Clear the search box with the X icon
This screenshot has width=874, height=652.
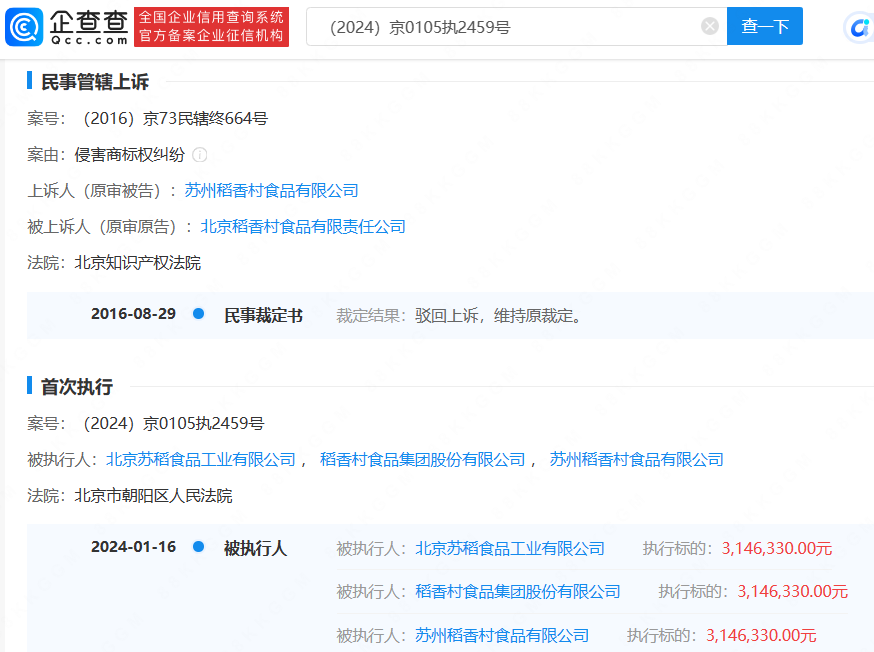click(x=709, y=27)
